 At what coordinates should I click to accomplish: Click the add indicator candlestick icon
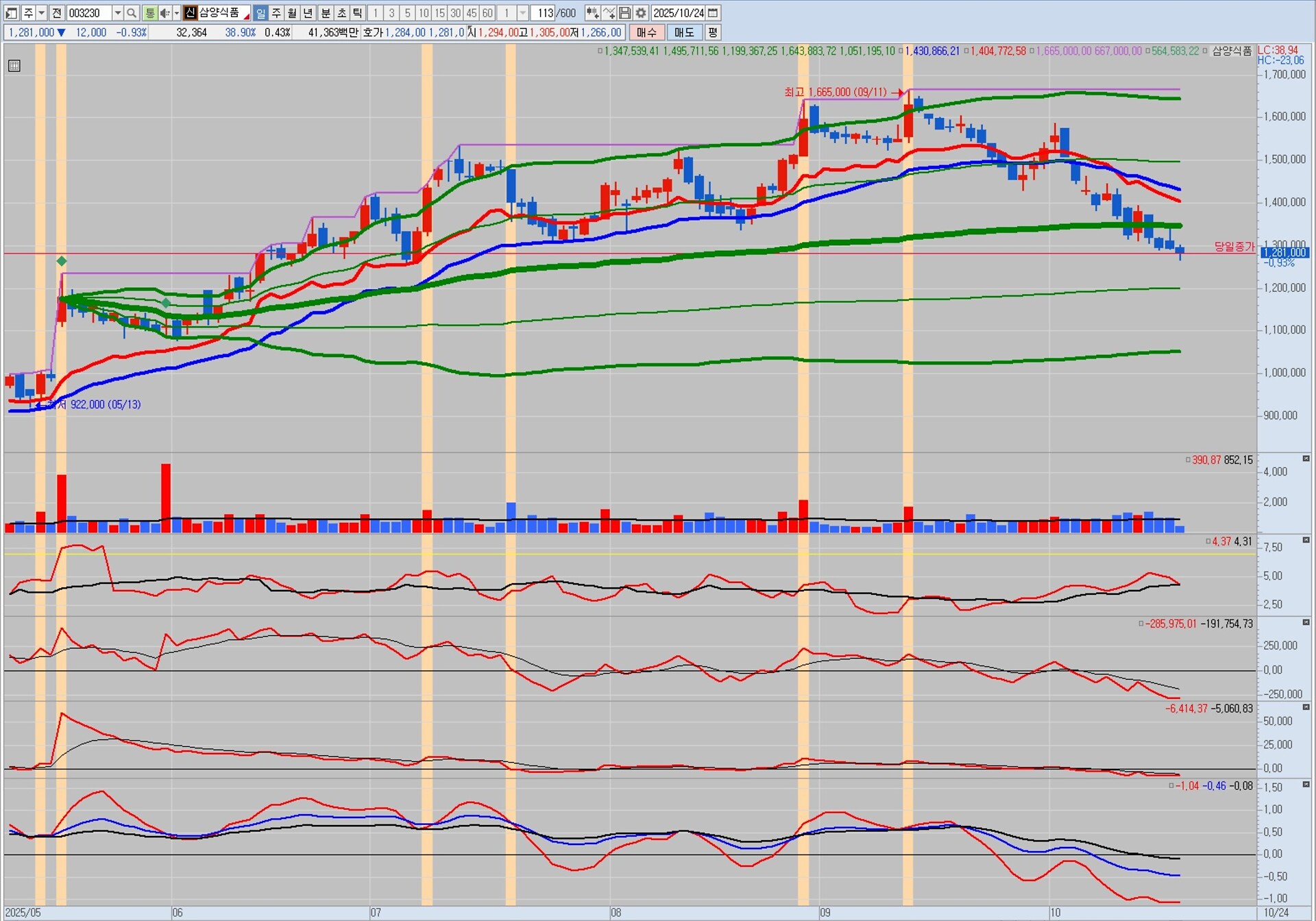tap(592, 13)
